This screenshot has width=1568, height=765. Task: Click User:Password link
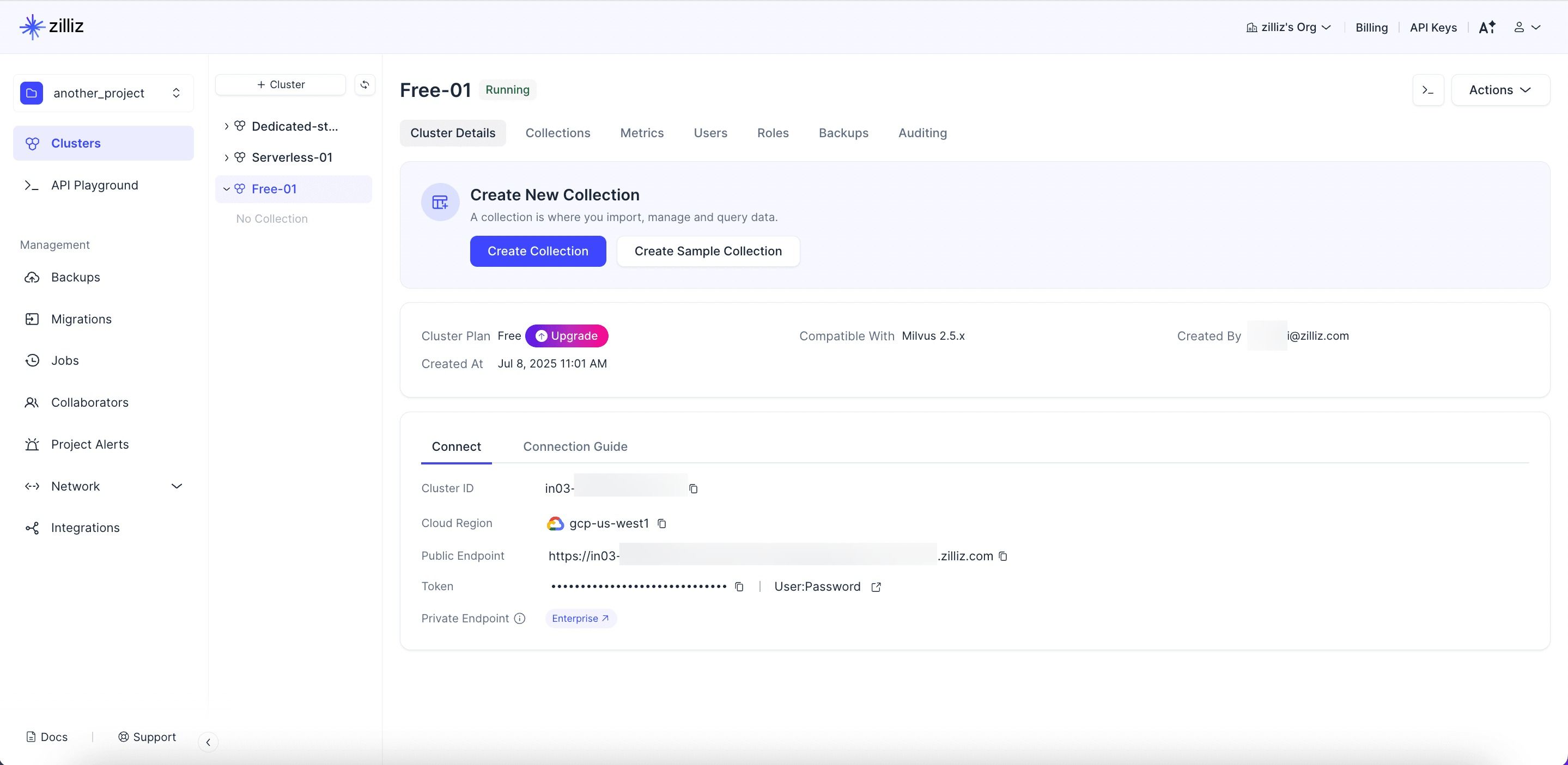(817, 587)
